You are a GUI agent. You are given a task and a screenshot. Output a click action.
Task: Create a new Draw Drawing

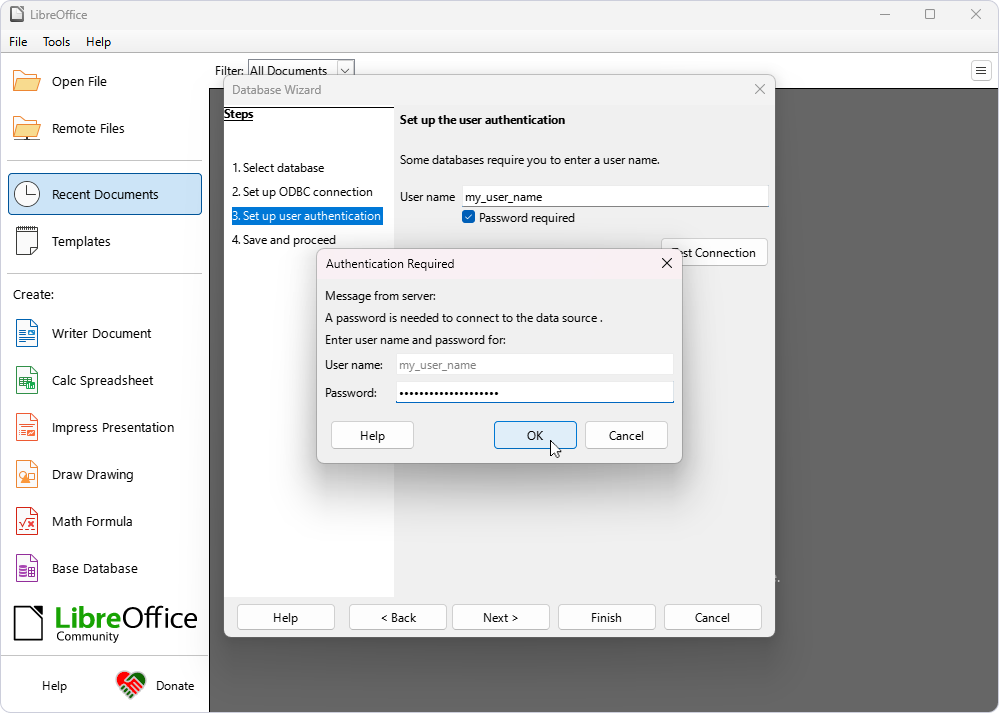(x=92, y=475)
